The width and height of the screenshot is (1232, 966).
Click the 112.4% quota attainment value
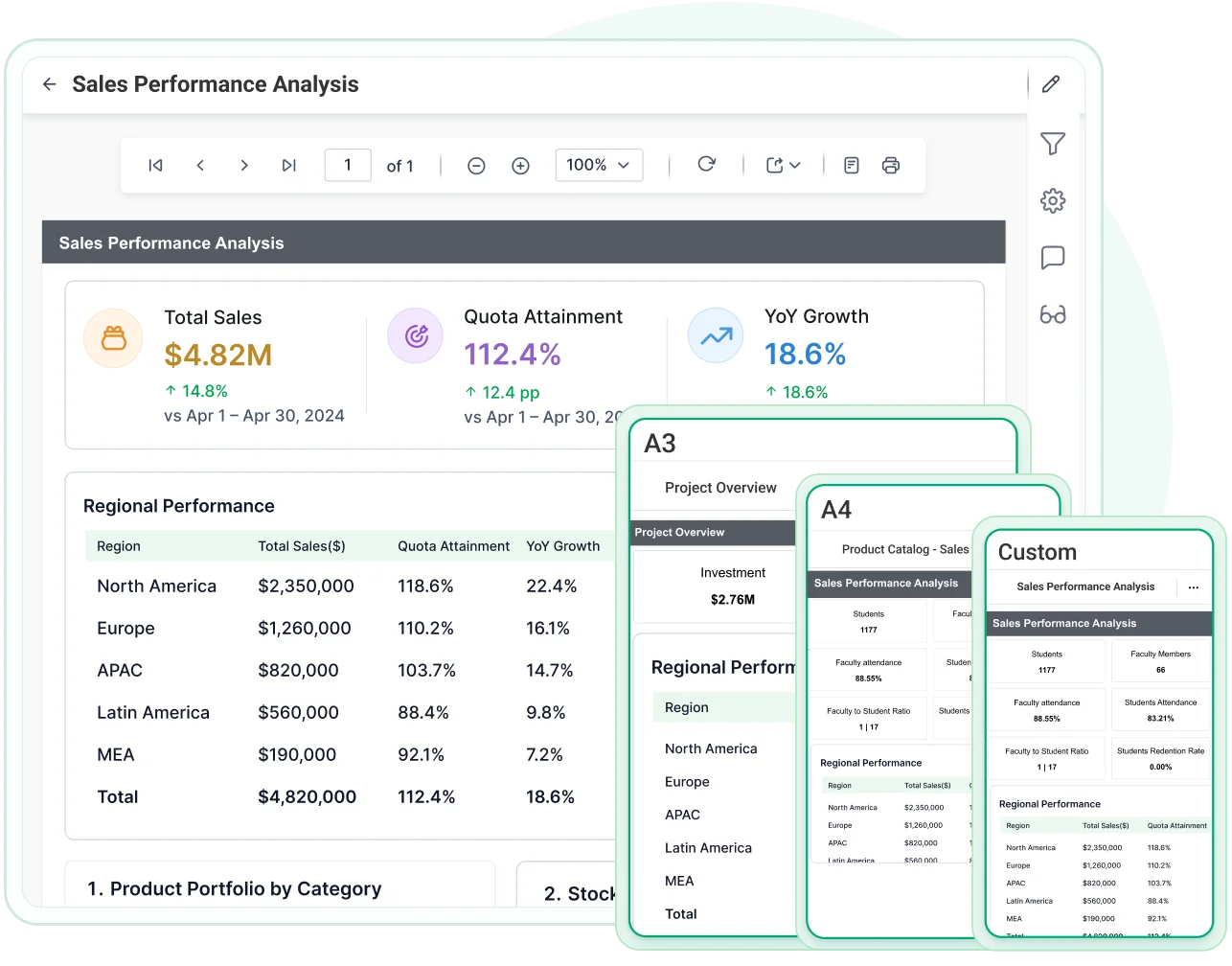tap(513, 355)
